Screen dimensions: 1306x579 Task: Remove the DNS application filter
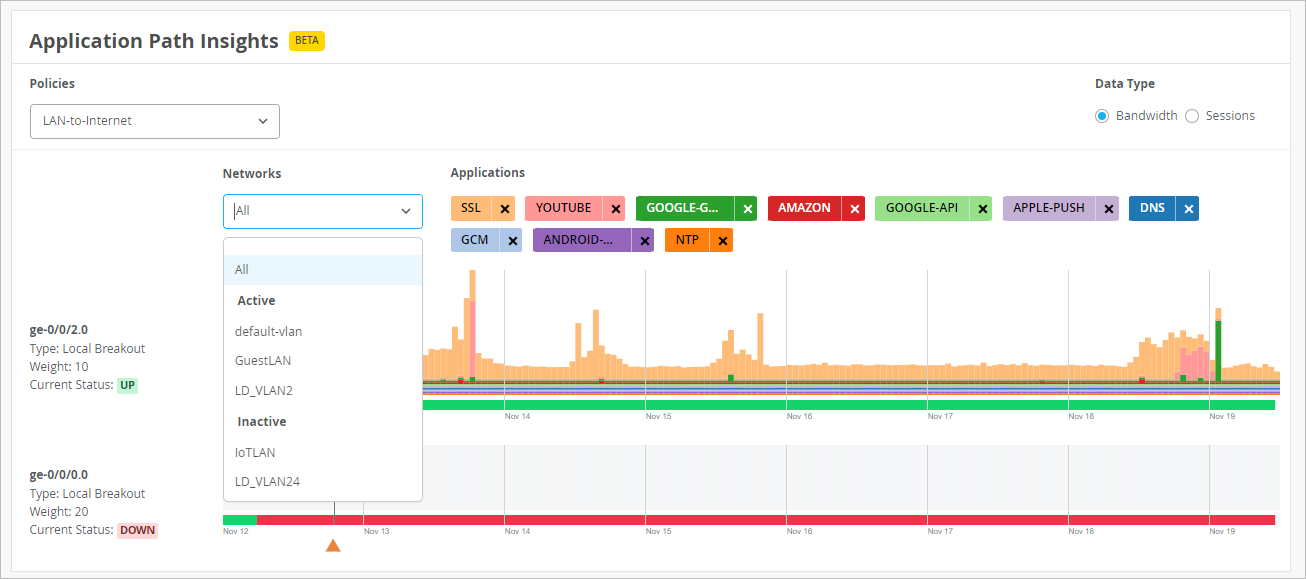1188,209
